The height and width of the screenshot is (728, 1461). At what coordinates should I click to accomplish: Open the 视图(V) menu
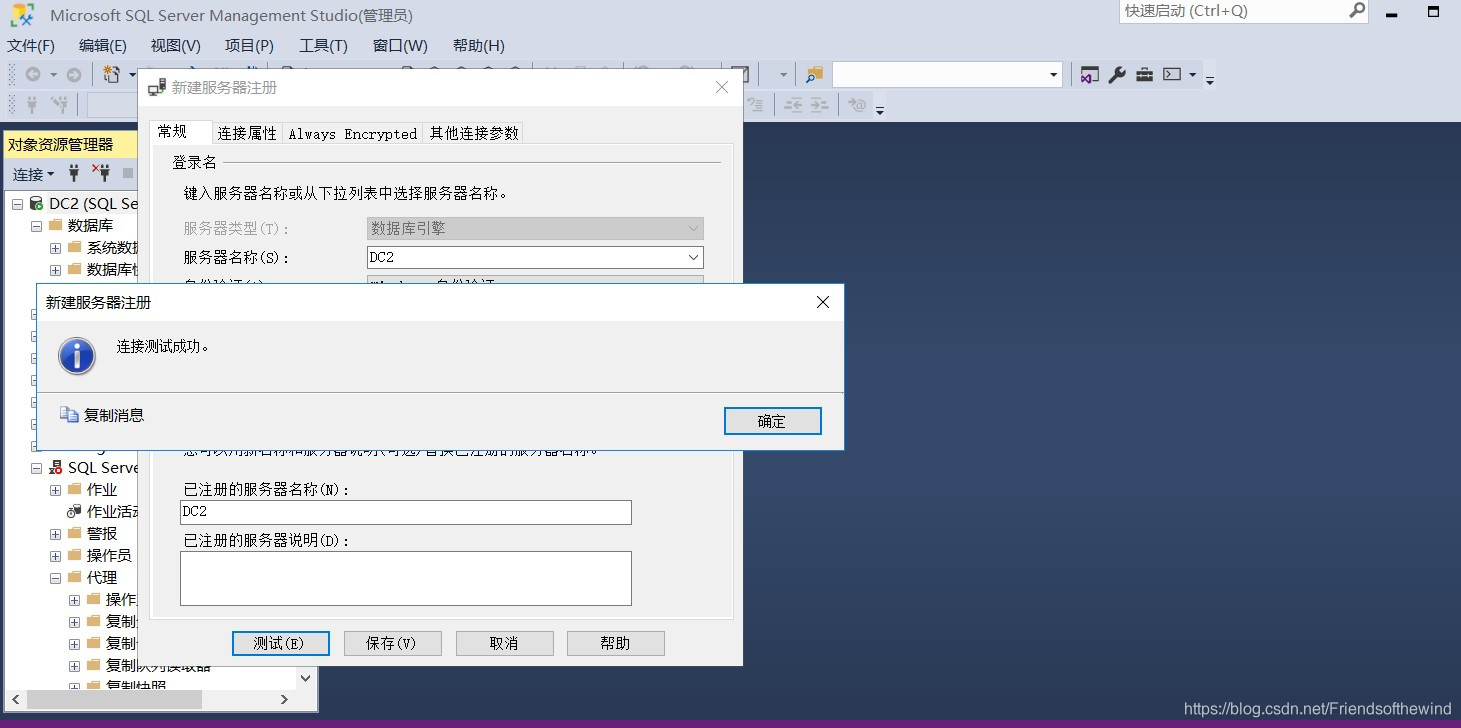point(176,46)
